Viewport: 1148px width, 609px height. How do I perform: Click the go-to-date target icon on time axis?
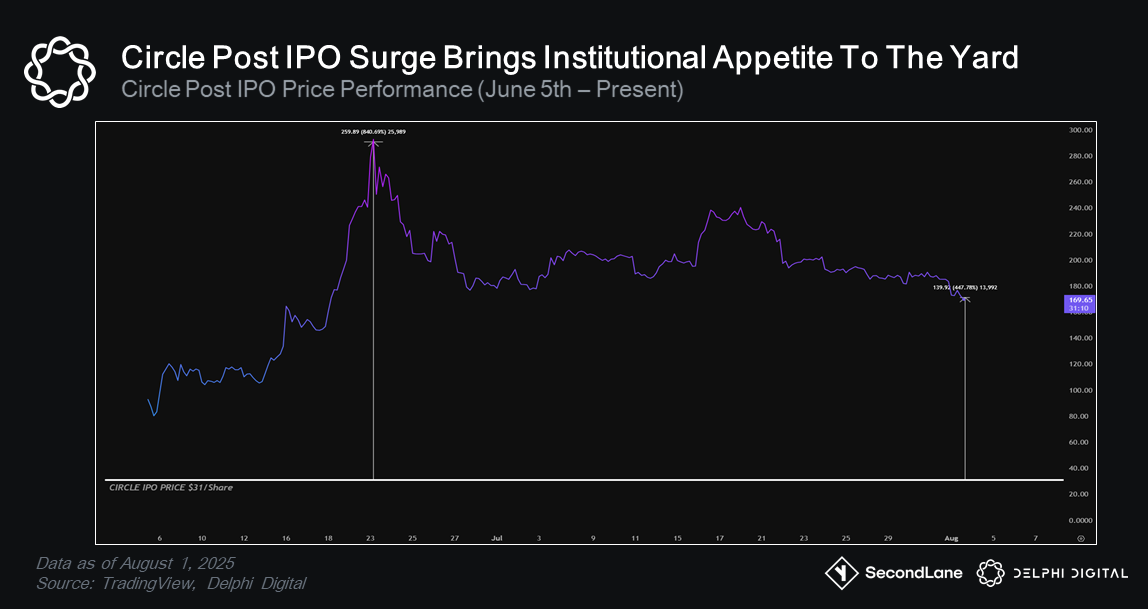tap(1080, 537)
